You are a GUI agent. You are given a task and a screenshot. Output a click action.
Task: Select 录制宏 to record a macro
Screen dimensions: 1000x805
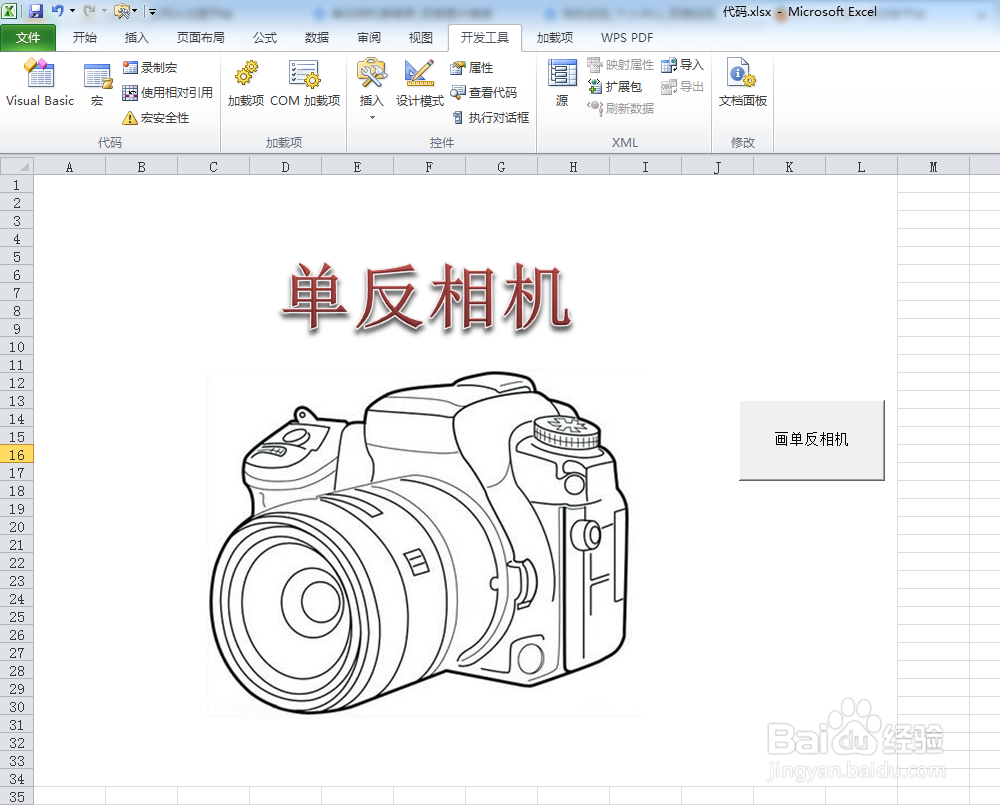click(152, 68)
